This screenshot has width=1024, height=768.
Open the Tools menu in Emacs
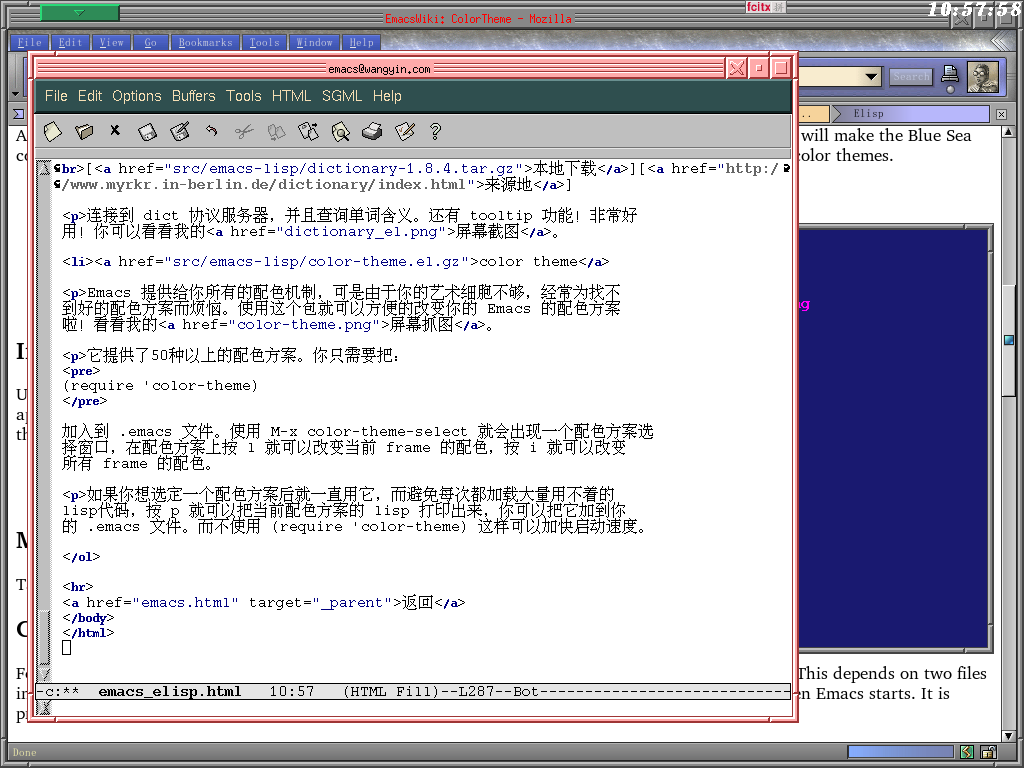pos(244,96)
